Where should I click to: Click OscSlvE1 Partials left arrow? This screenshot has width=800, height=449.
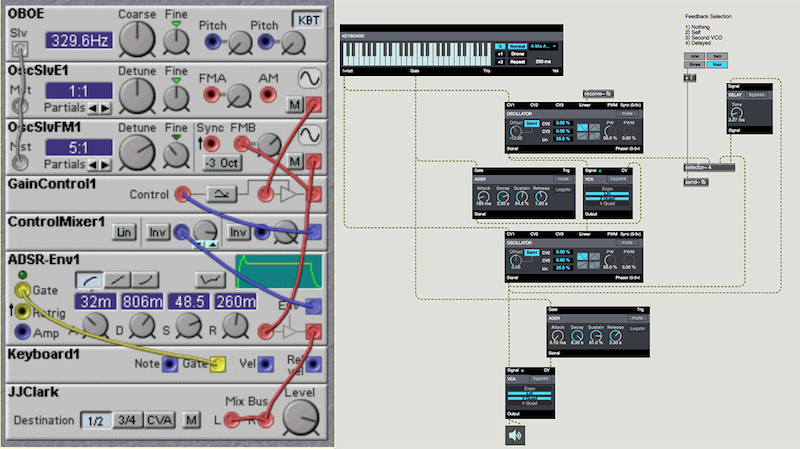[x=92, y=108]
